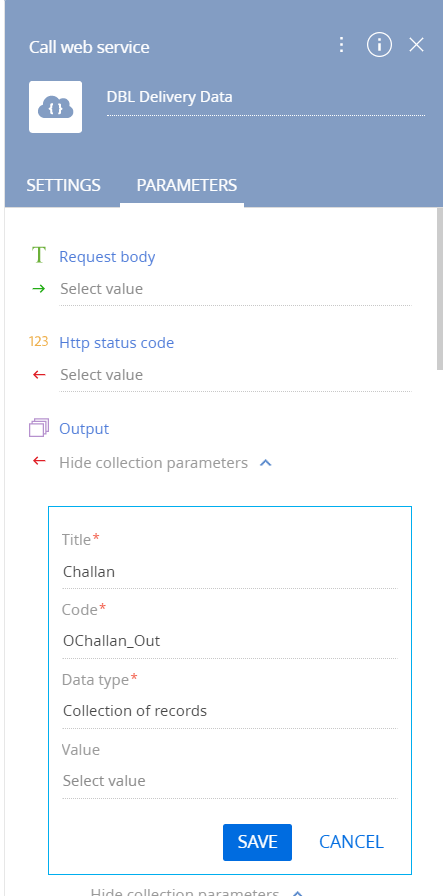Click the green input arrow icon

click(x=38, y=289)
